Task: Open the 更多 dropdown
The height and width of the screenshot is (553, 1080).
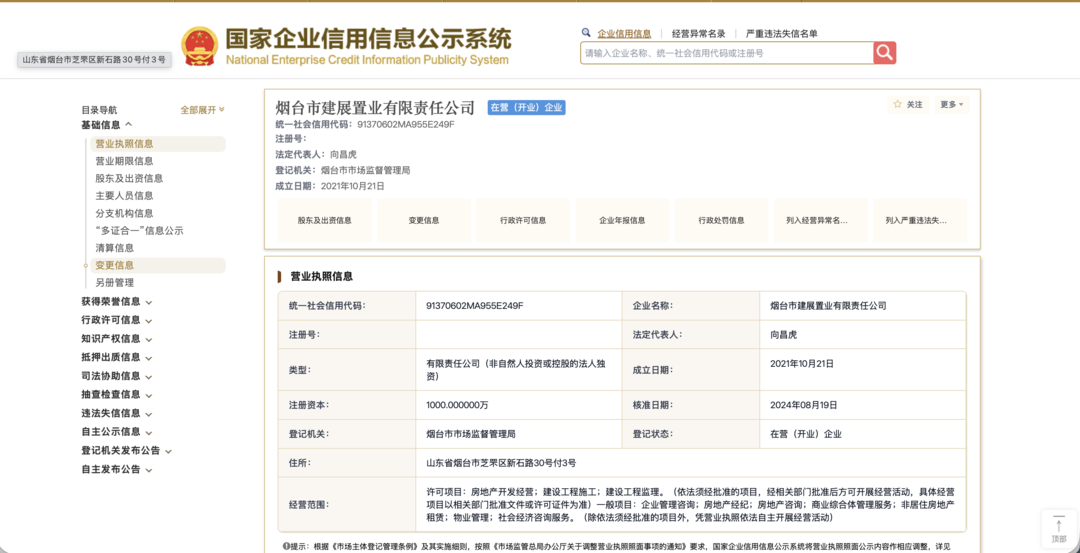Action: pyautogui.click(x=952, y=105)
